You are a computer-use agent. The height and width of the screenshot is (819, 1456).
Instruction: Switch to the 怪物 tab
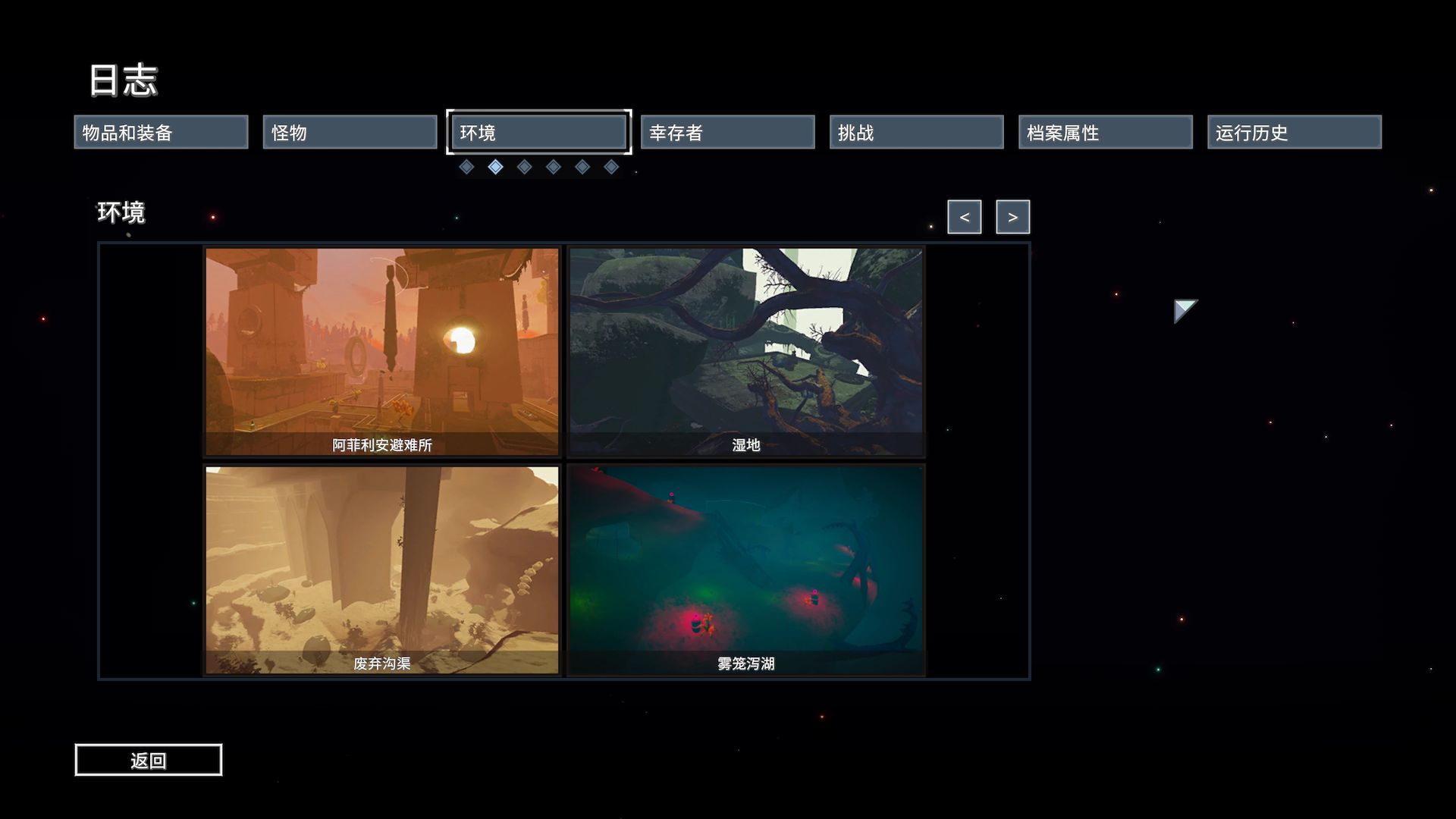coord(350,133)
